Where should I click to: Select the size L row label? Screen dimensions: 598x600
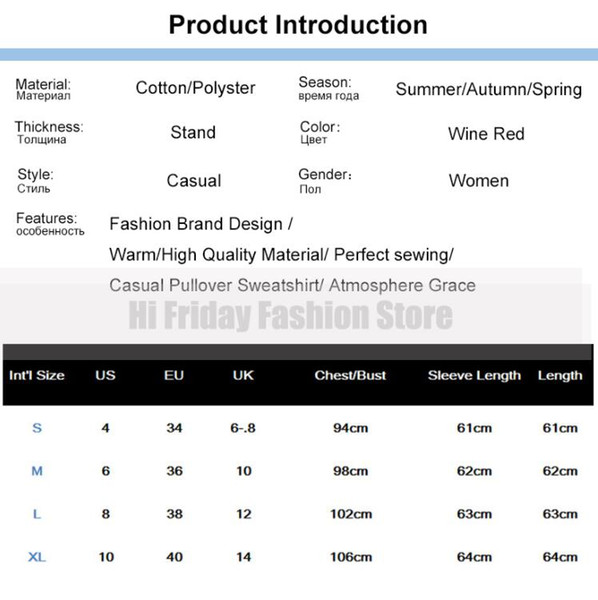(37, 514)
